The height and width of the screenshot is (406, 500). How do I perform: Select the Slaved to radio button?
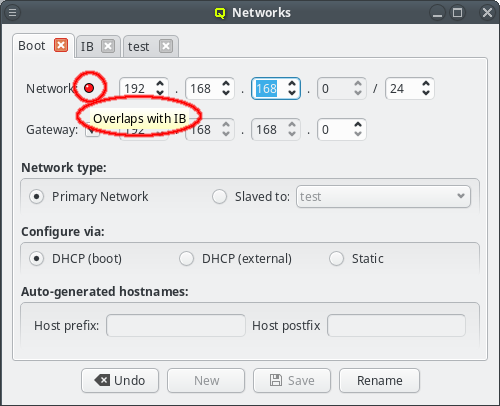pos(219,196)
